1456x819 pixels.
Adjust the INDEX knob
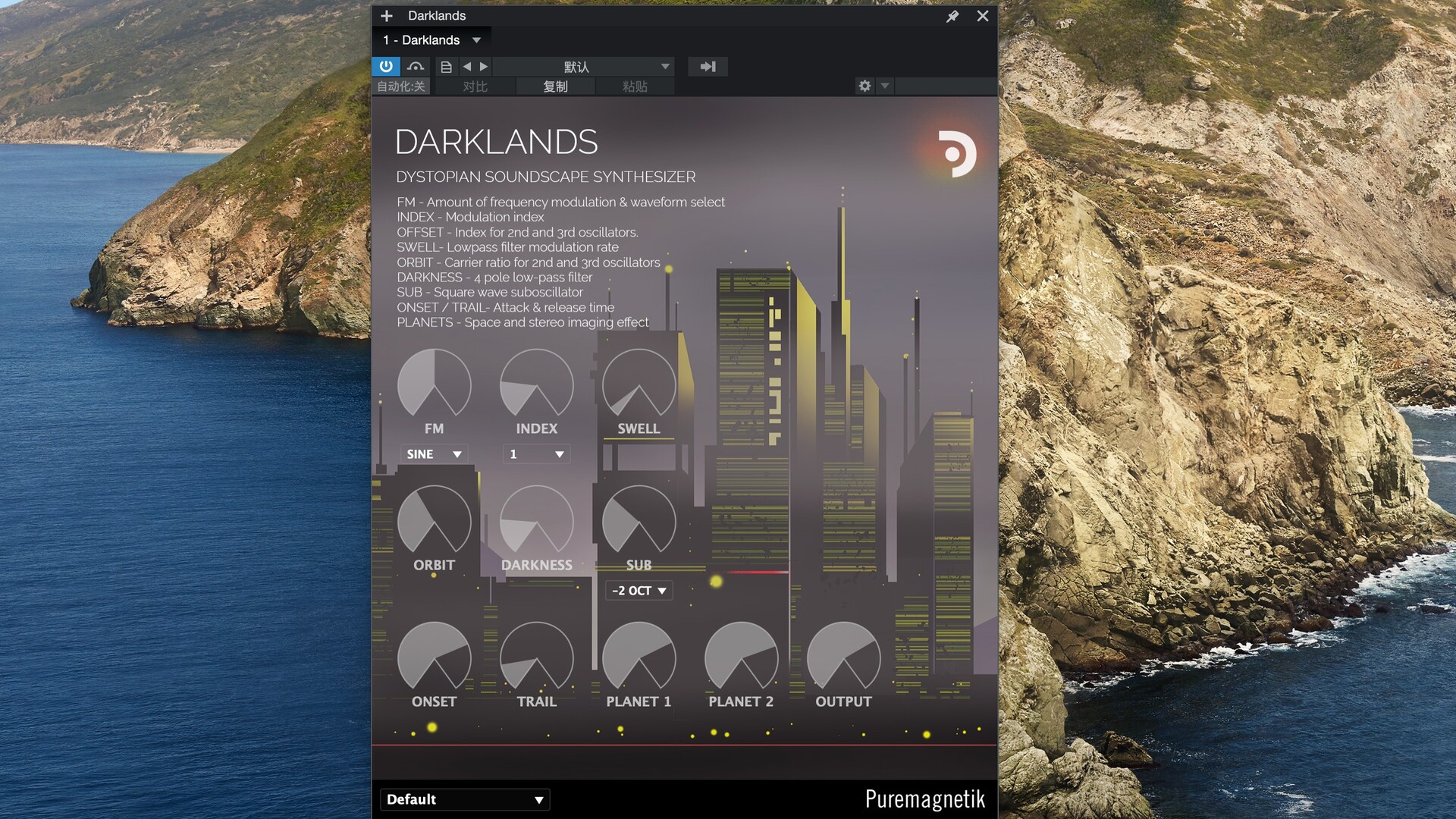pyautogui.click(x=537, y=384)
